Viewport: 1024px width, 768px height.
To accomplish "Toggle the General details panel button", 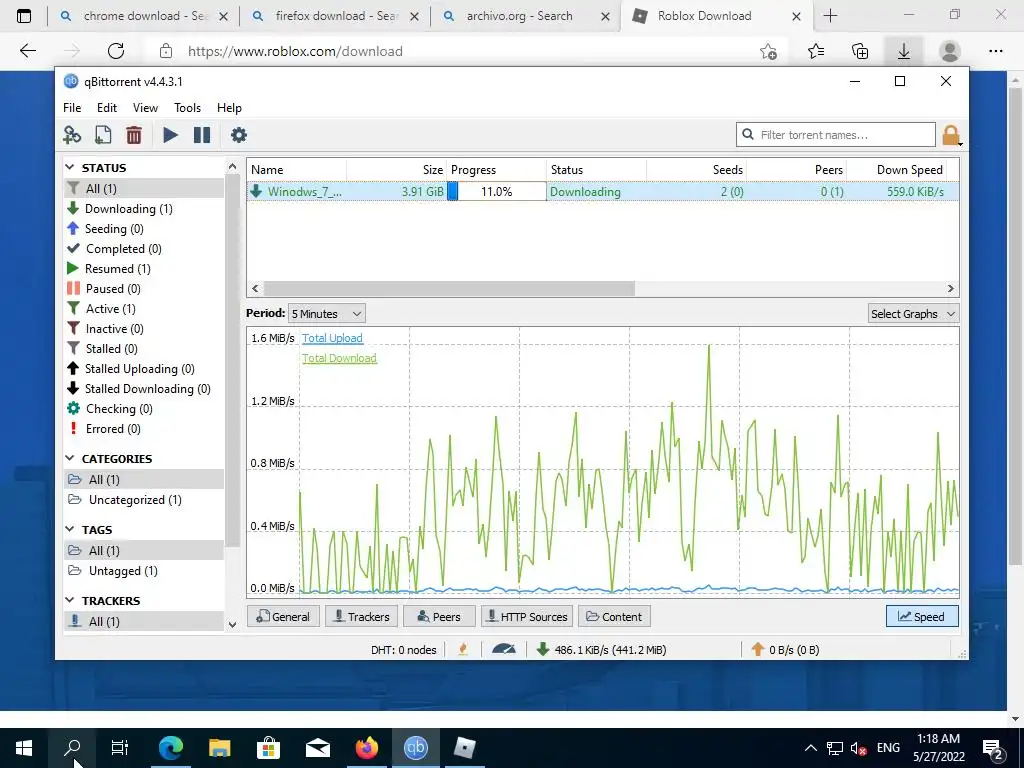I will point(283,616).
